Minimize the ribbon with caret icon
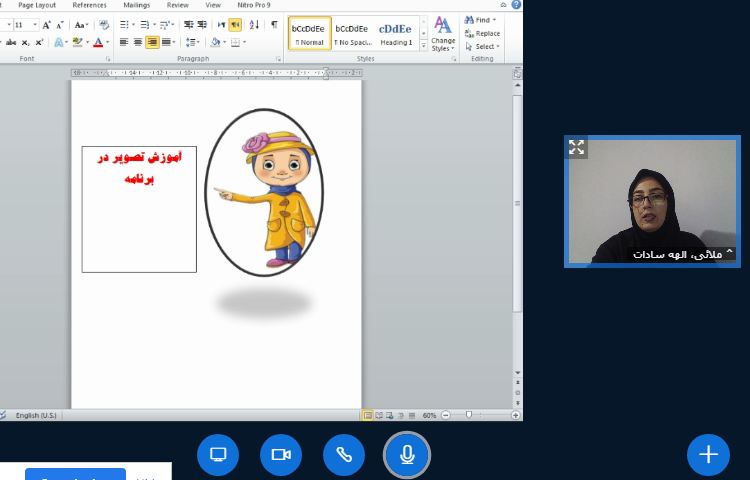The width and height of the screenshot is (750, 480). point(504,5)
